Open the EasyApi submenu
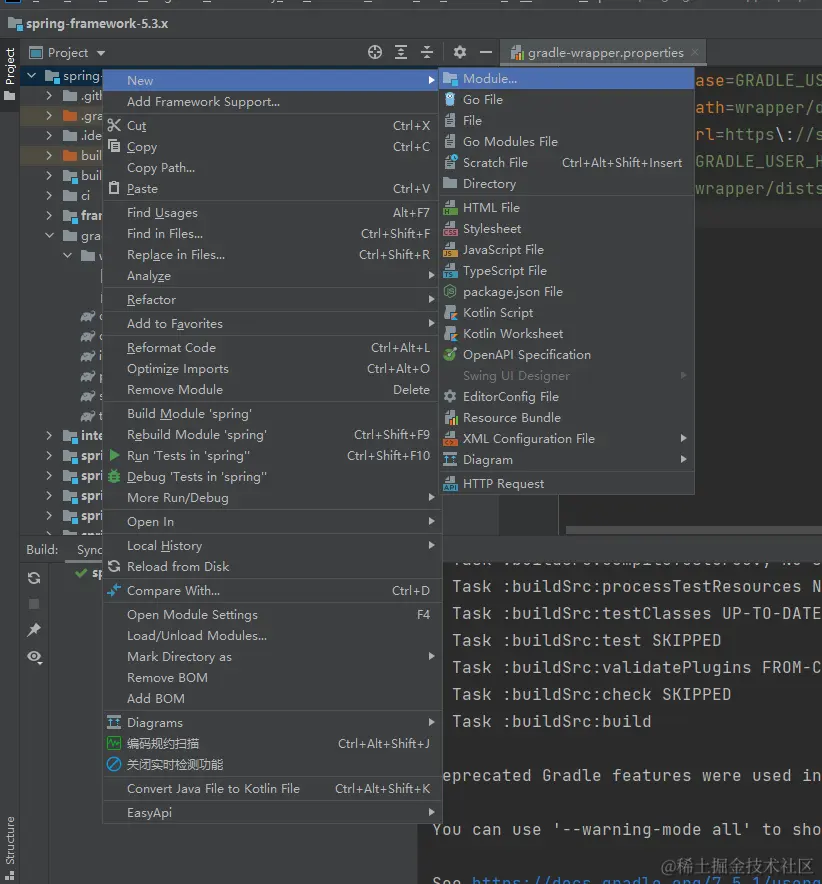This screenshot has height=884, width=822. click(272, 812)
